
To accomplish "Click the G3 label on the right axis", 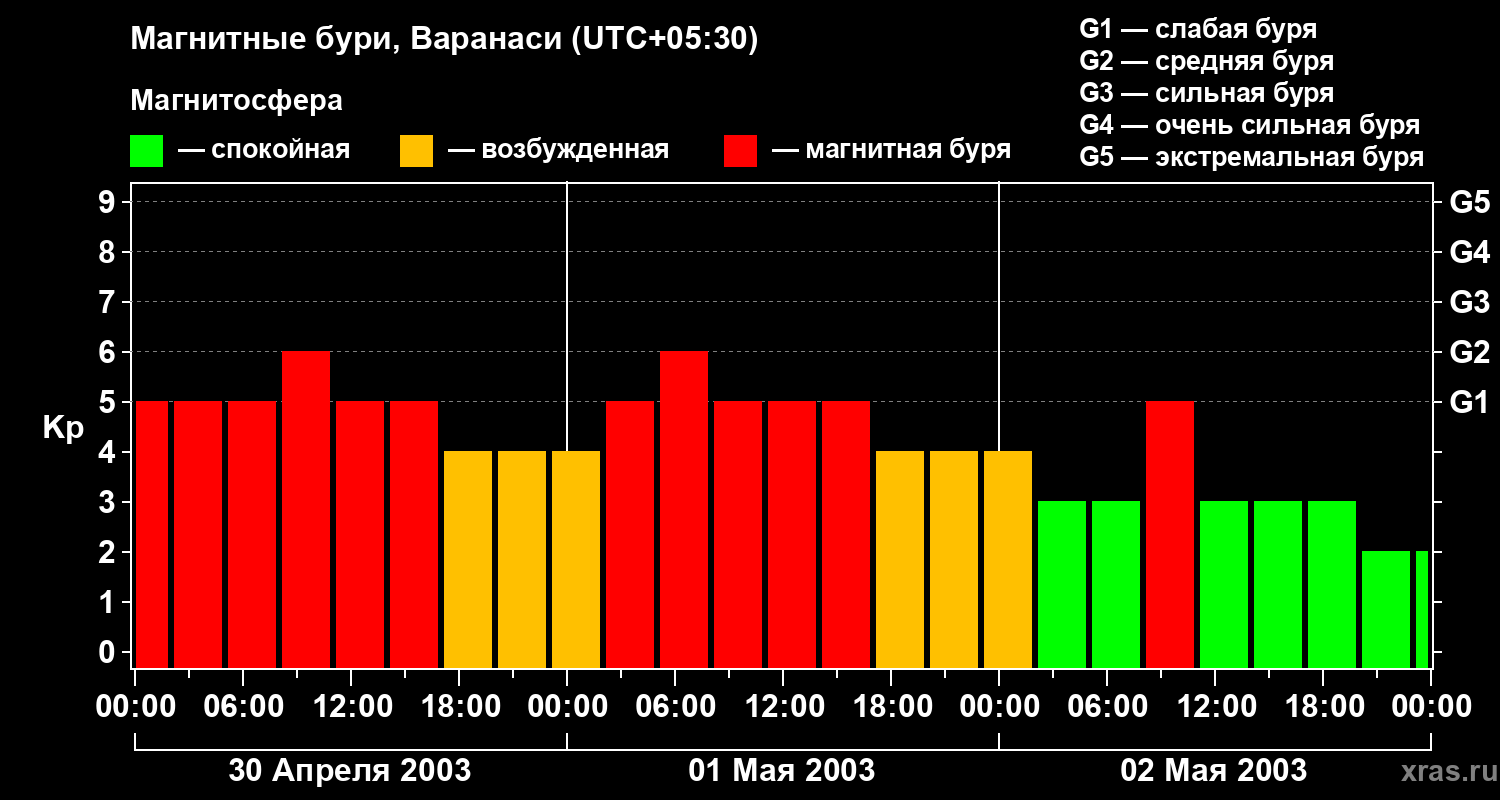I will tap(1470, 302).
